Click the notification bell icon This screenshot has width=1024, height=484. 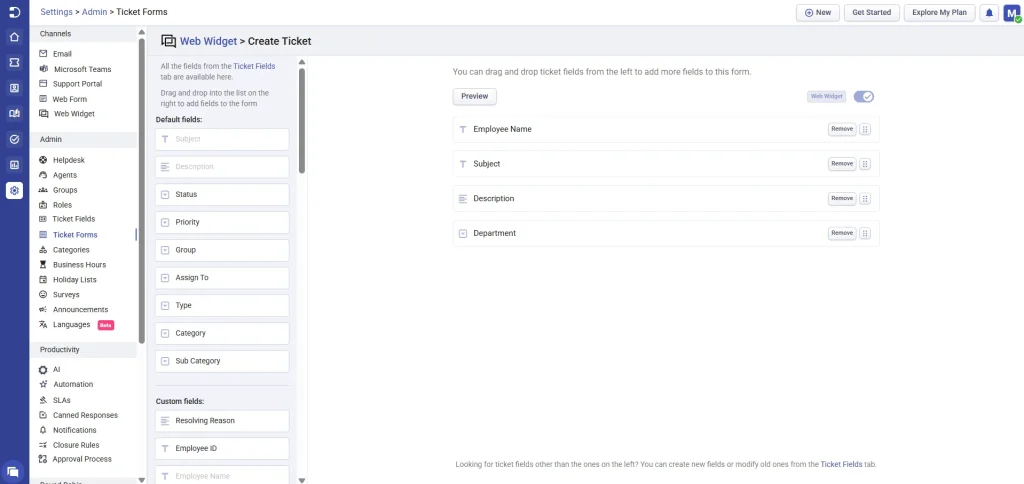click(x=989, y=13)
